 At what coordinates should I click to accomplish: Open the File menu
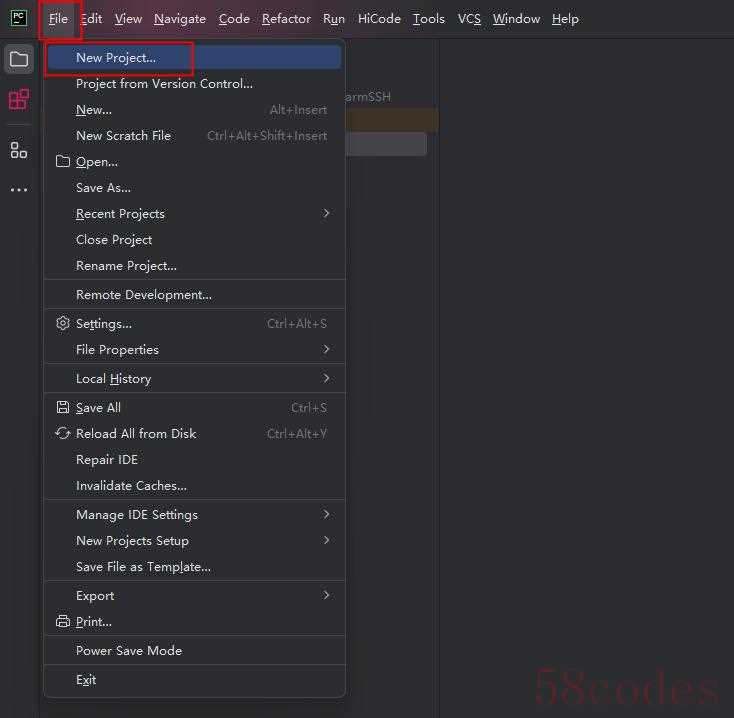[x=58, y=19]
